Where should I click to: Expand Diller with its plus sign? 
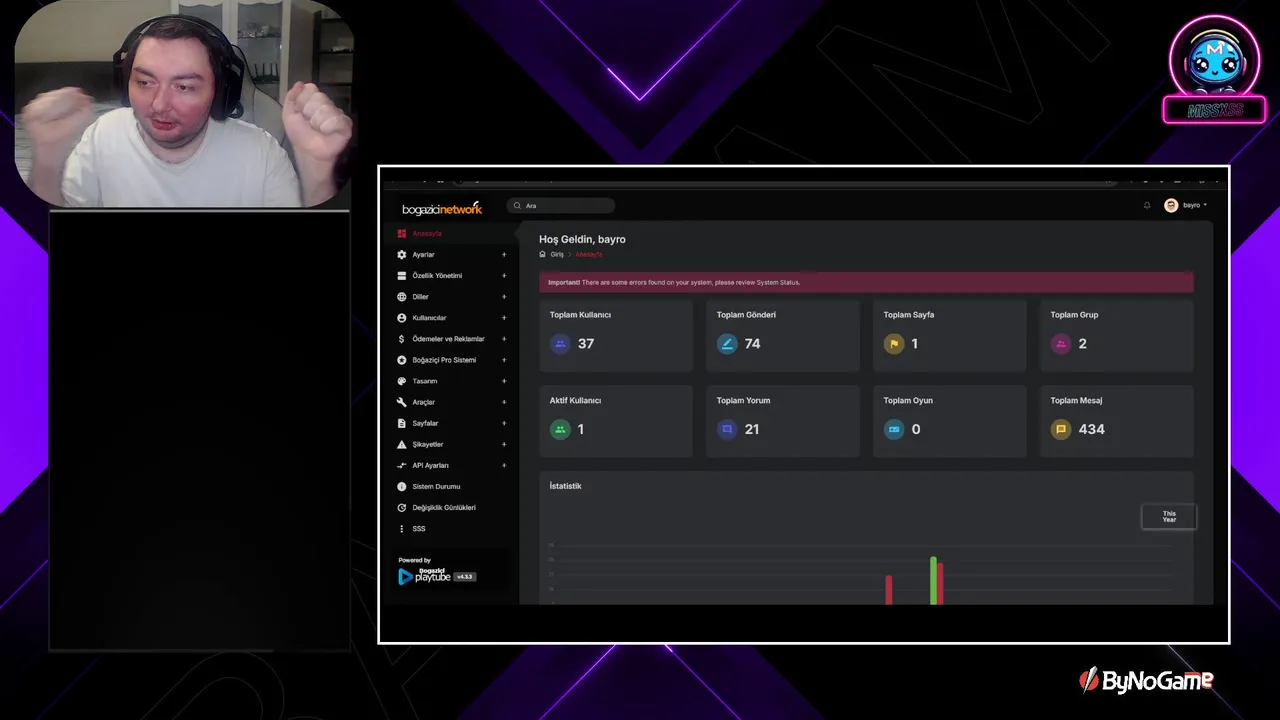504,297
